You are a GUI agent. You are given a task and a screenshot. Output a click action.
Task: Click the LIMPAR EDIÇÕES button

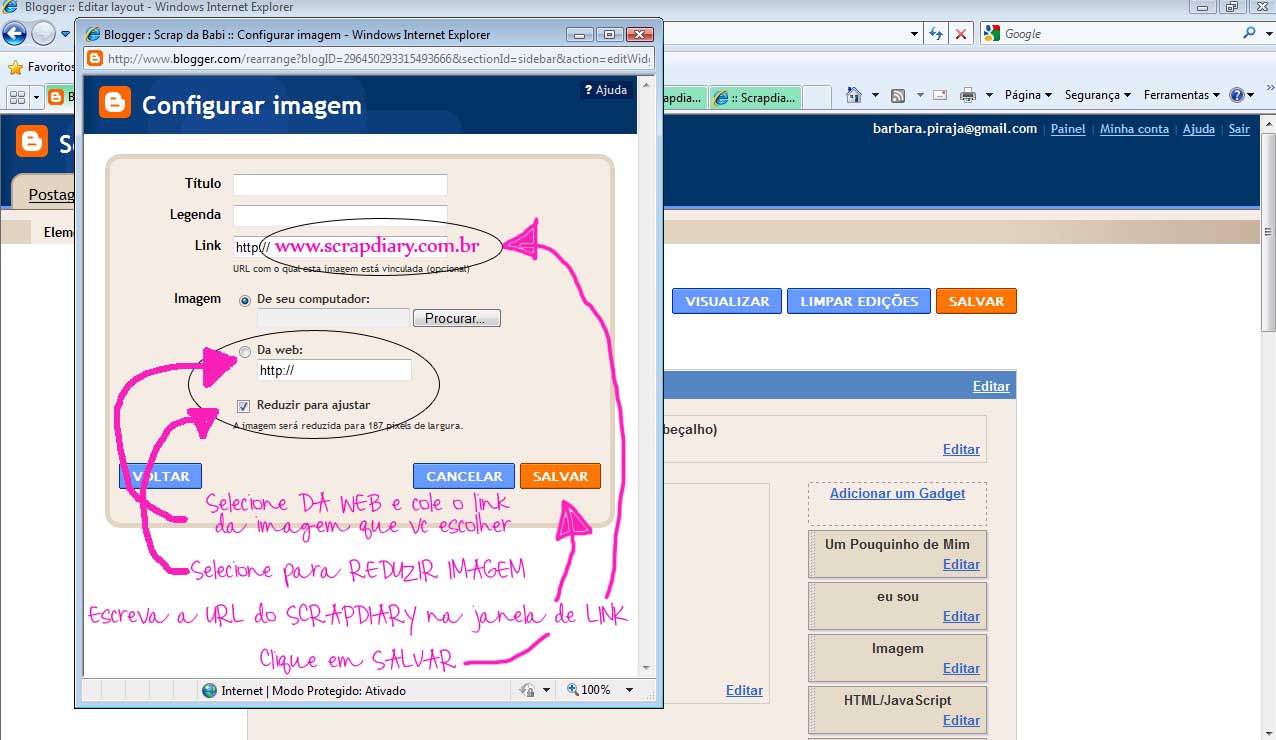(859, 301)
